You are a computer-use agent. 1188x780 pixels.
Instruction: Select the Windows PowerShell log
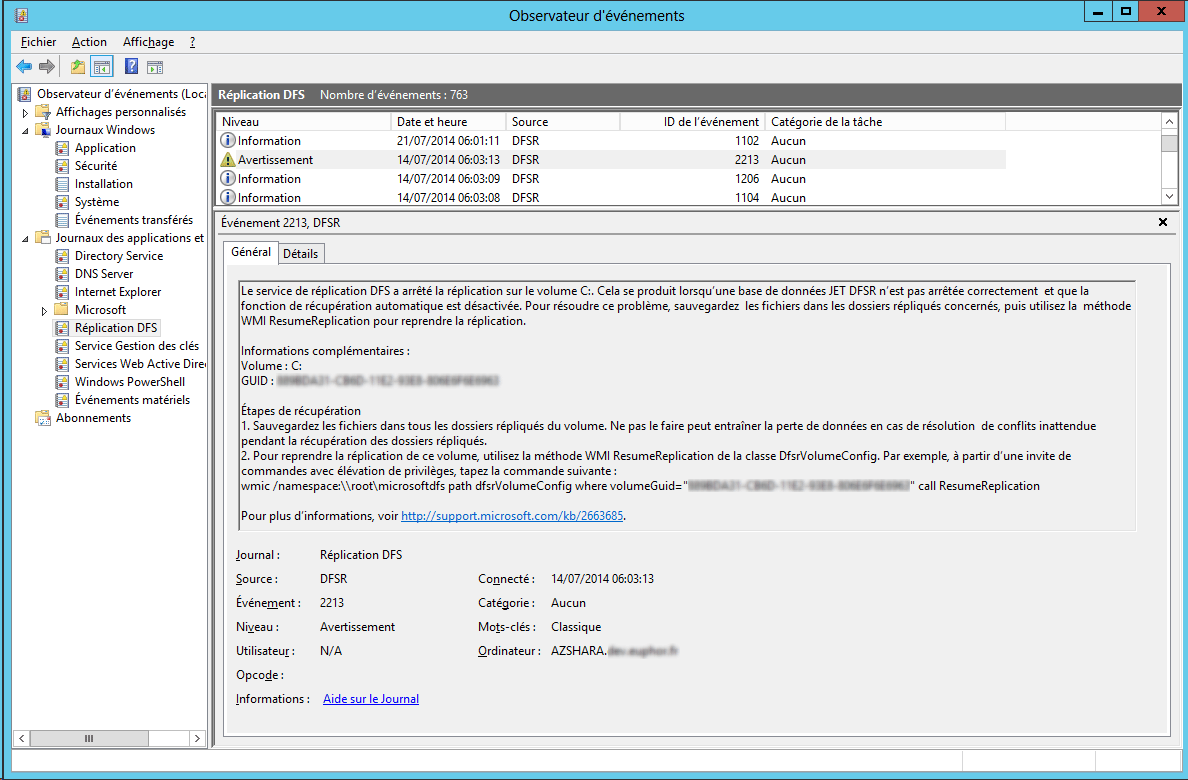click(129, 382)
